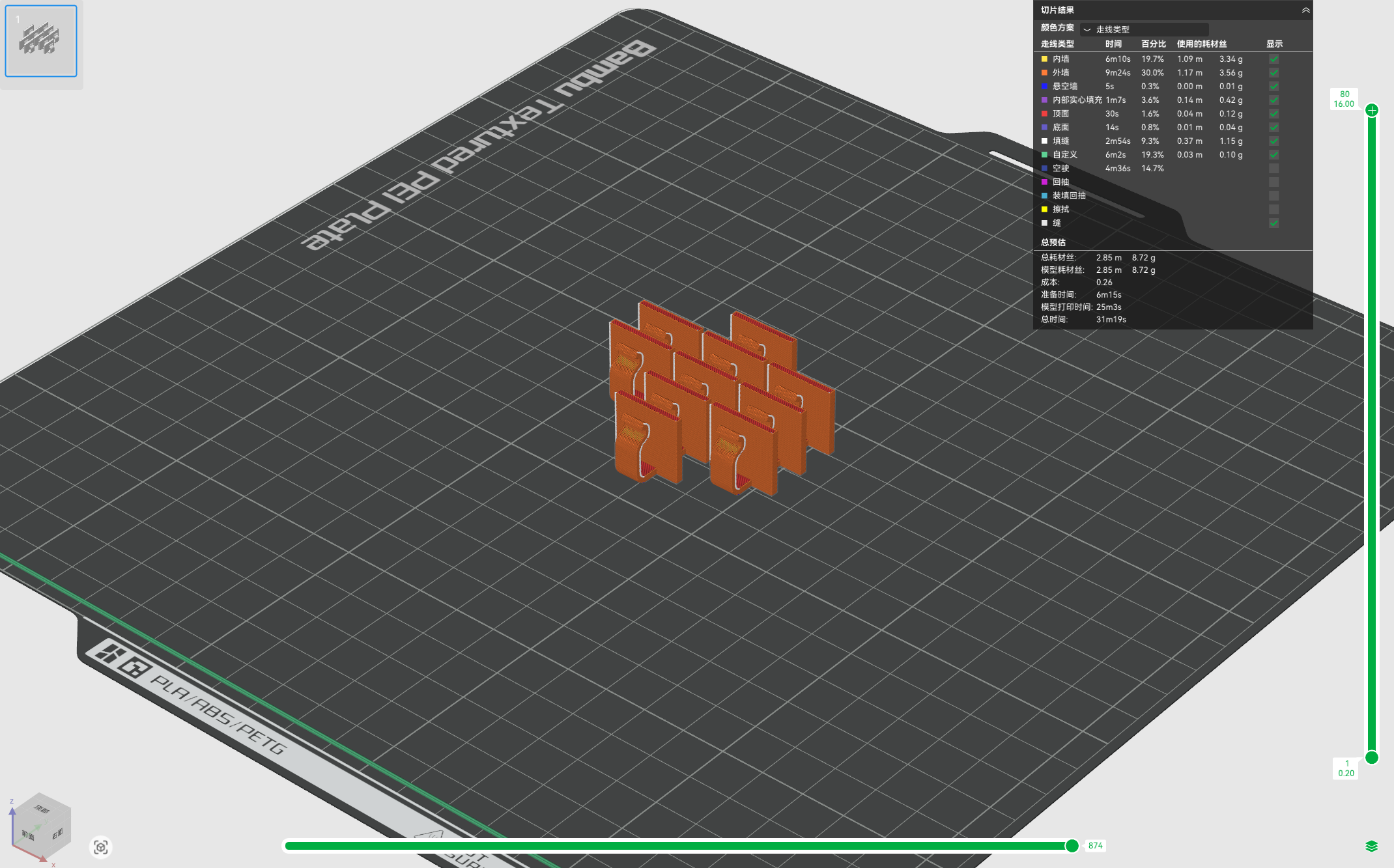This screenshot has height=868, width=1394.
Task: Click the 前面 face of the view cube
Action: coord(27,835)
